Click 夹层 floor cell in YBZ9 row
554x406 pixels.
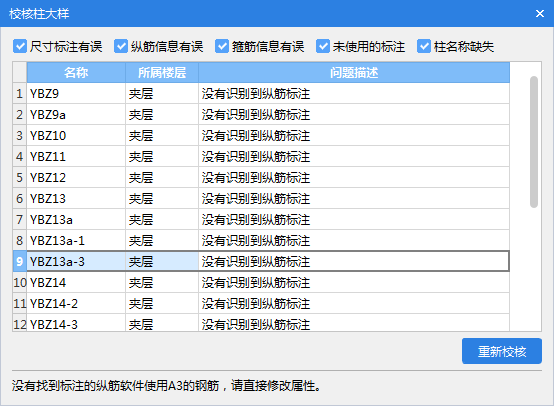(x=162, y=94)
